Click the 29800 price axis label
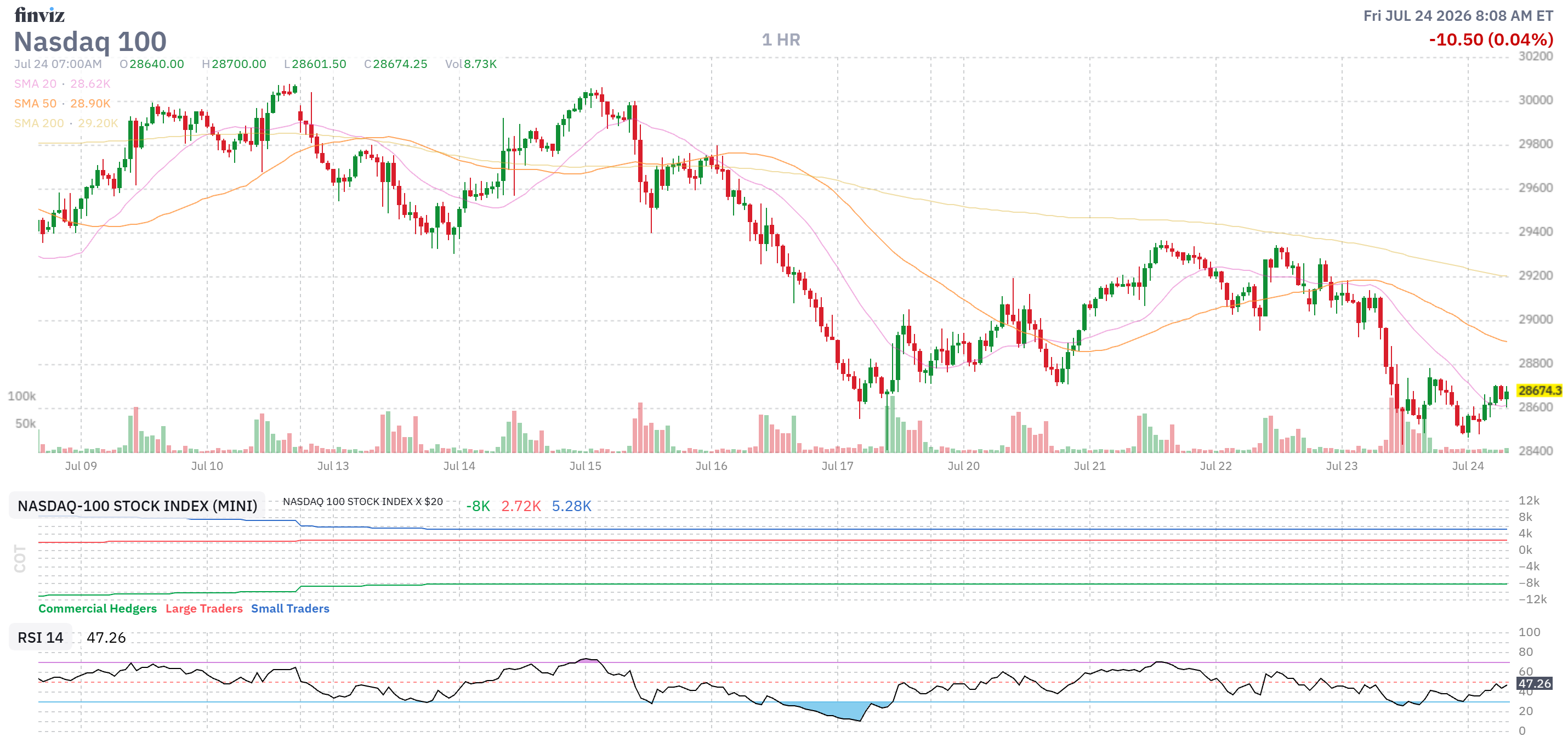 pos(1536,144)
